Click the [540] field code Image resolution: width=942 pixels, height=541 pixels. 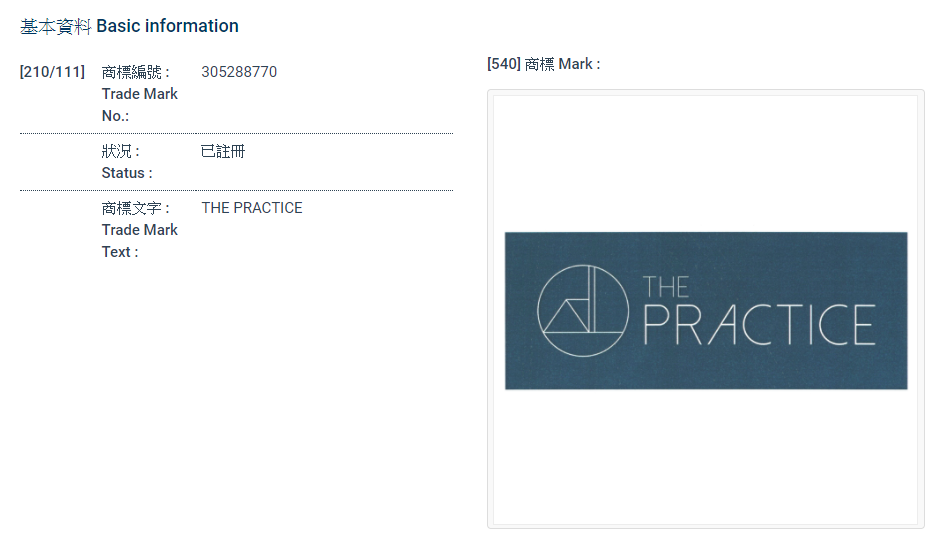tap(504, 64)
